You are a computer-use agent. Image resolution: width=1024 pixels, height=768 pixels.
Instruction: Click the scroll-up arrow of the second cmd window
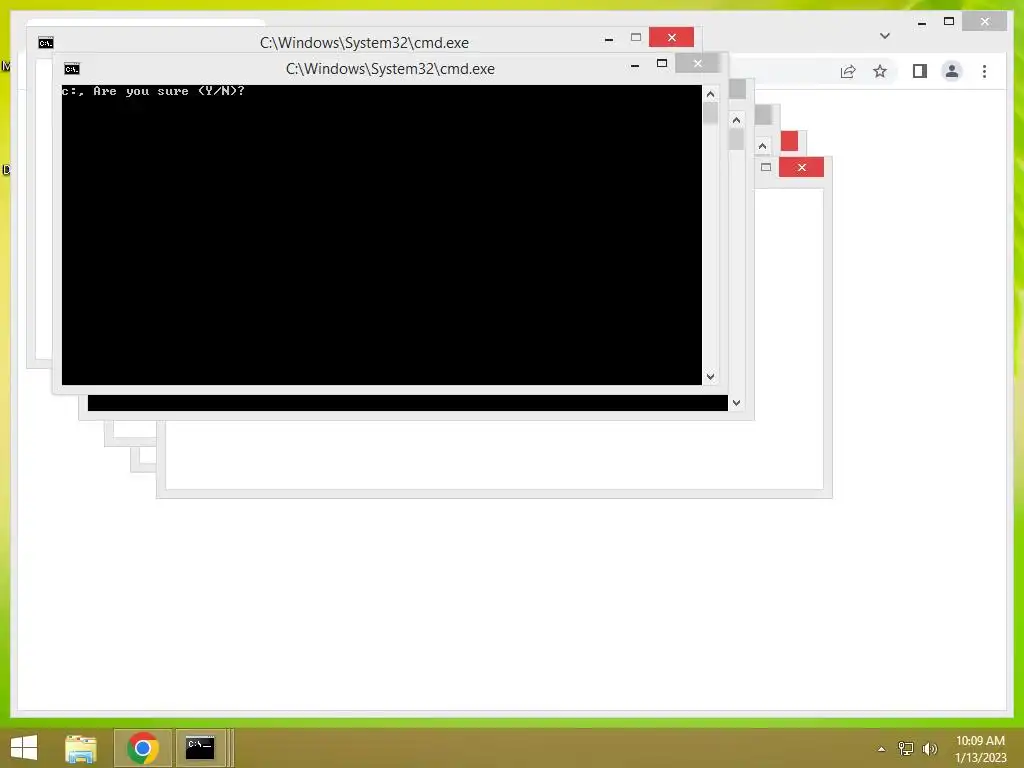737,120
